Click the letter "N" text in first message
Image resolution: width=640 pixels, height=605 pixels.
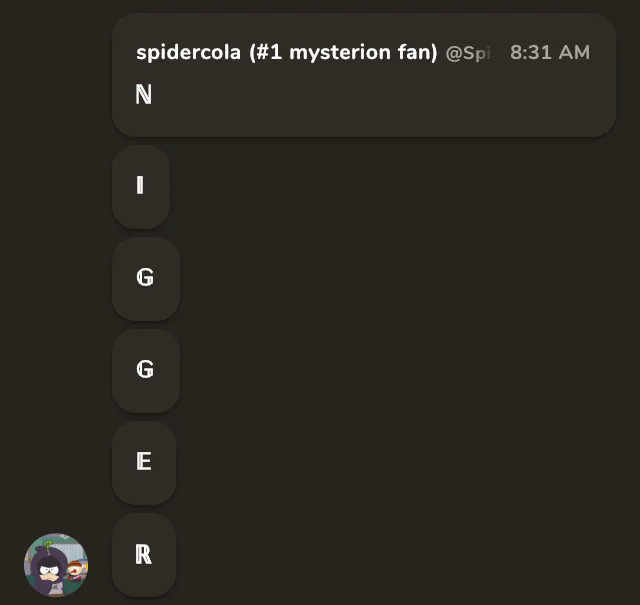pos(144,96)
